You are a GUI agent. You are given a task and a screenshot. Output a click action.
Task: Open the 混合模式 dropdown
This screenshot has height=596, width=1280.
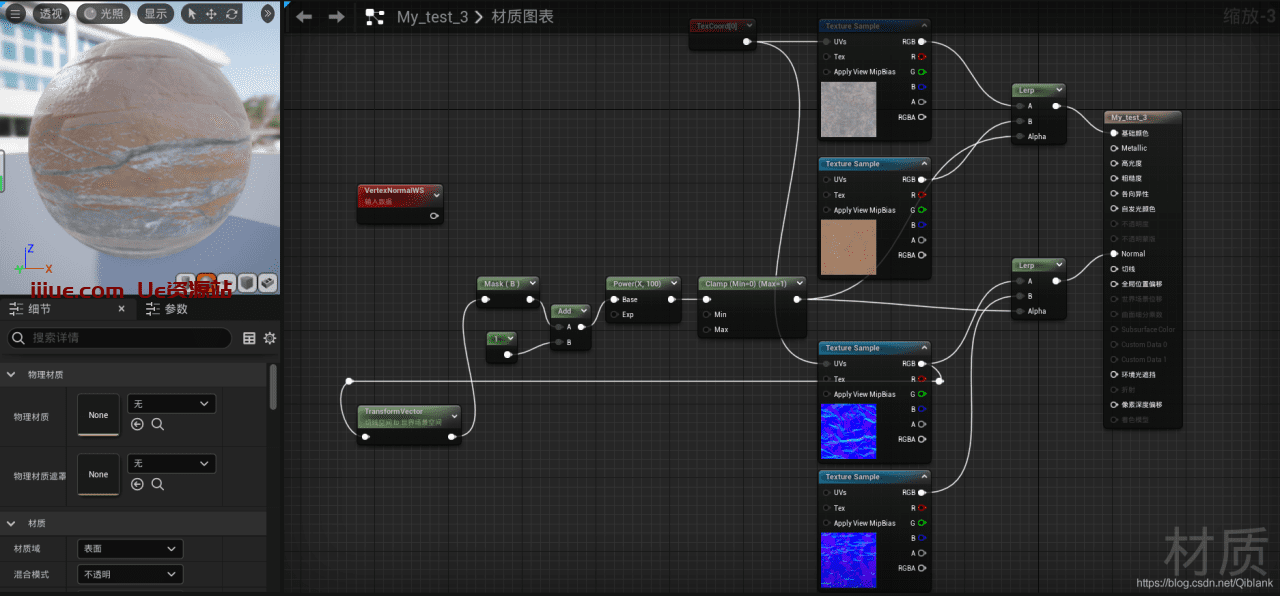coord(130,575)
